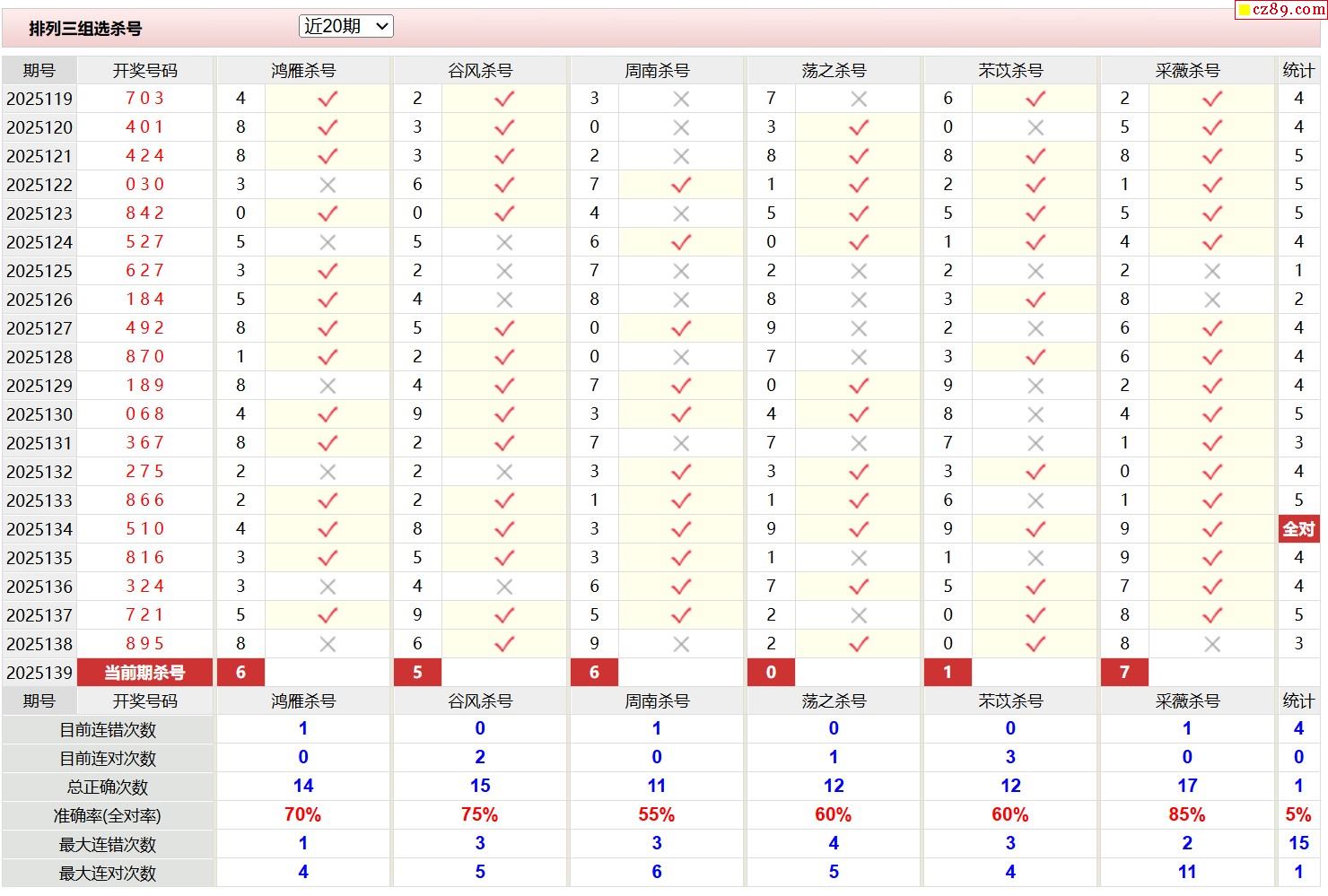Click the 目前连对次数 row label
Screen dimensions: 1328x896
108,759
